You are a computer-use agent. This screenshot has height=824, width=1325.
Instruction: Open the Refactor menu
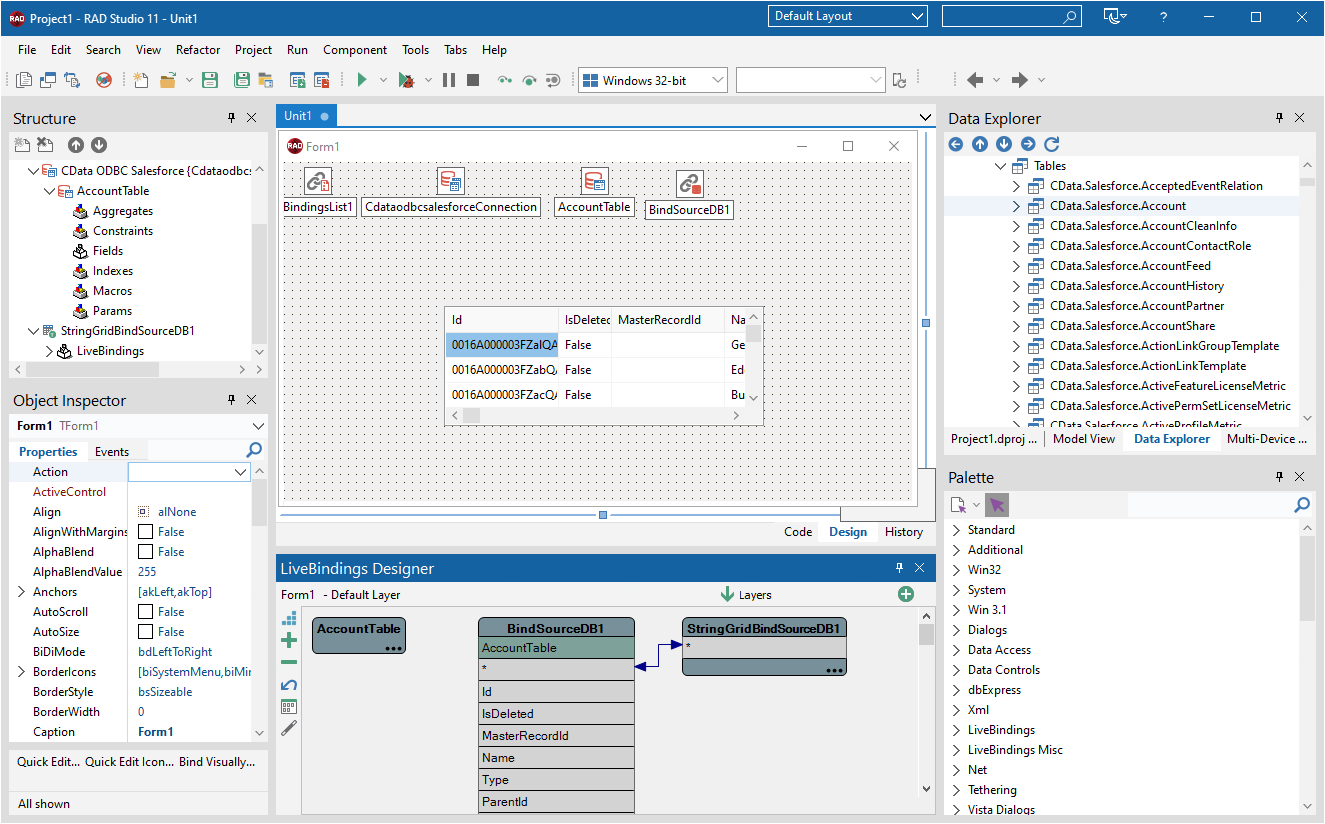(x=197, y=49)
